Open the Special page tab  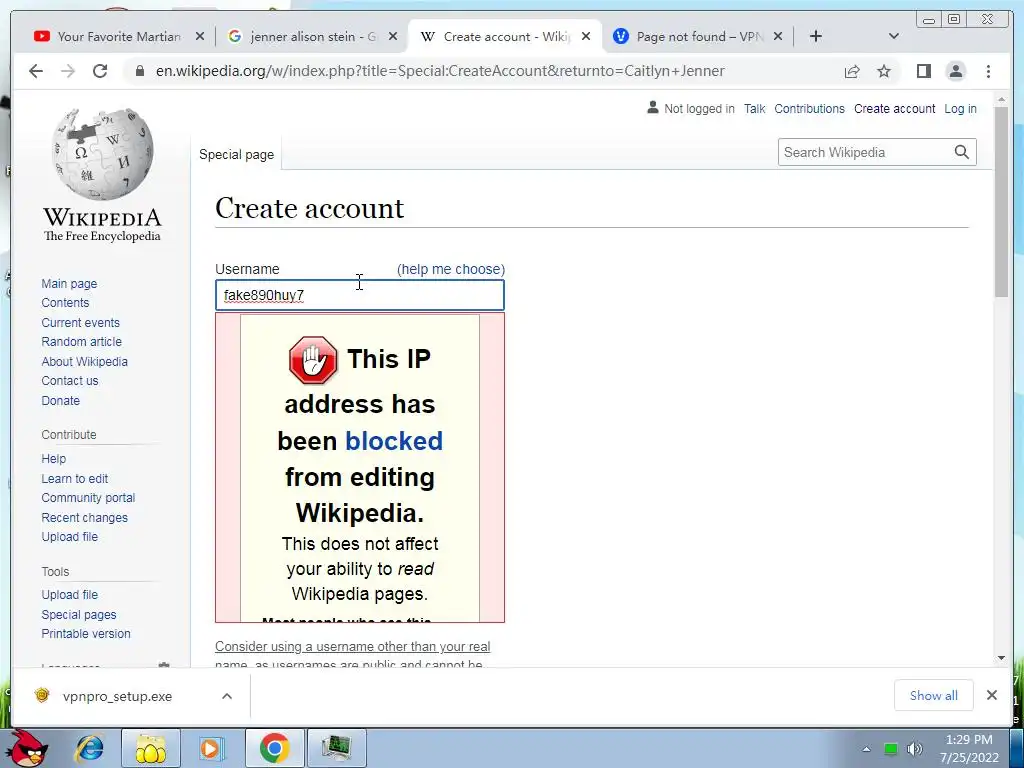tap(236, 155)
